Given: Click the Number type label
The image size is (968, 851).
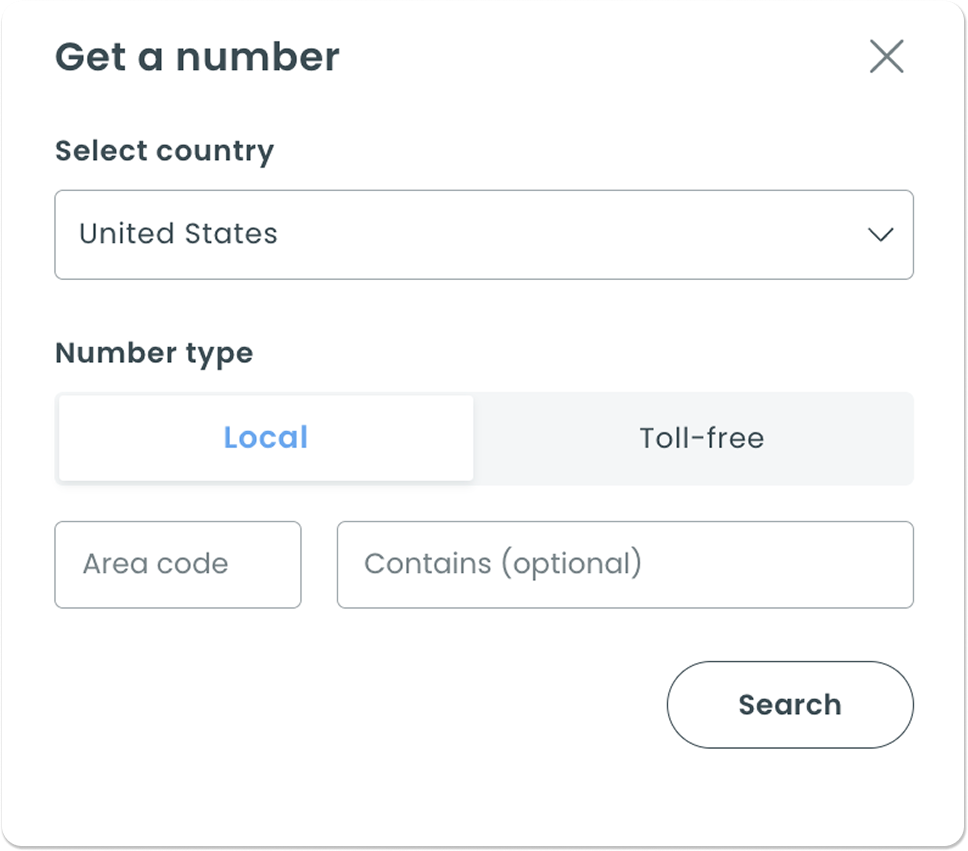Looking at the screenshot, I should click(154, 353).
